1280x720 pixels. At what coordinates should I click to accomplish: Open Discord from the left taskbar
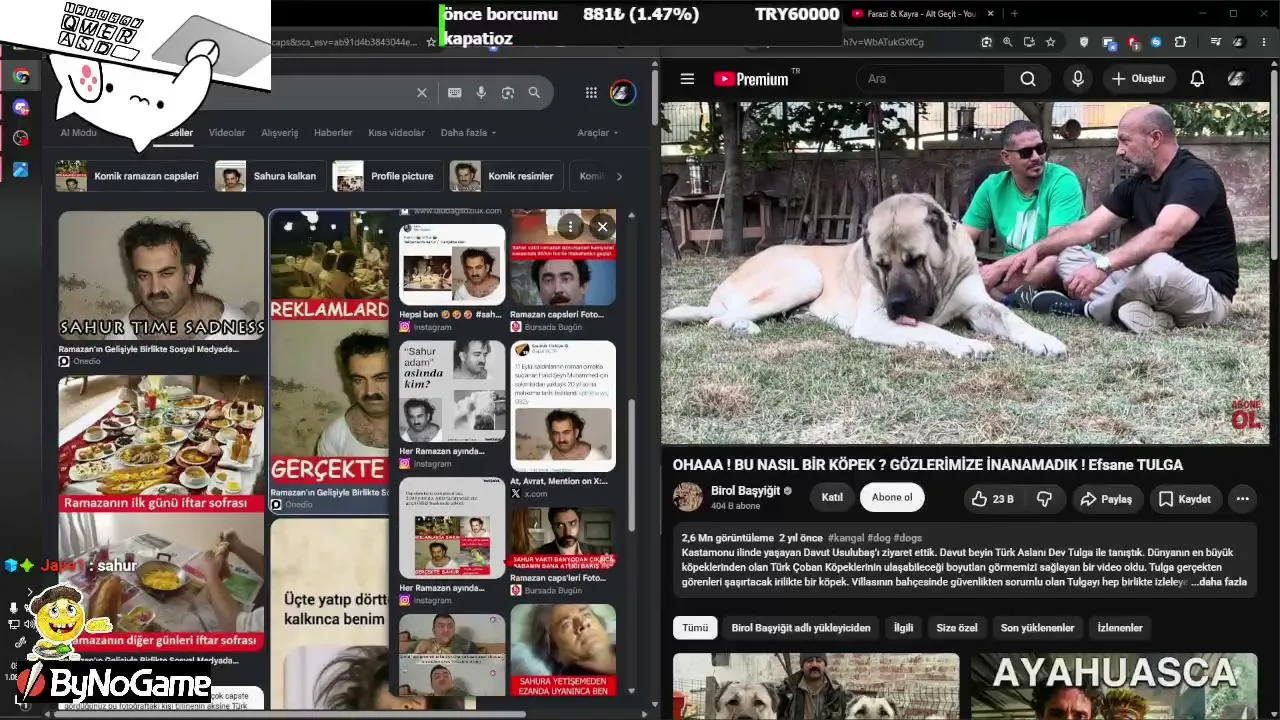(x=21, y=107)
